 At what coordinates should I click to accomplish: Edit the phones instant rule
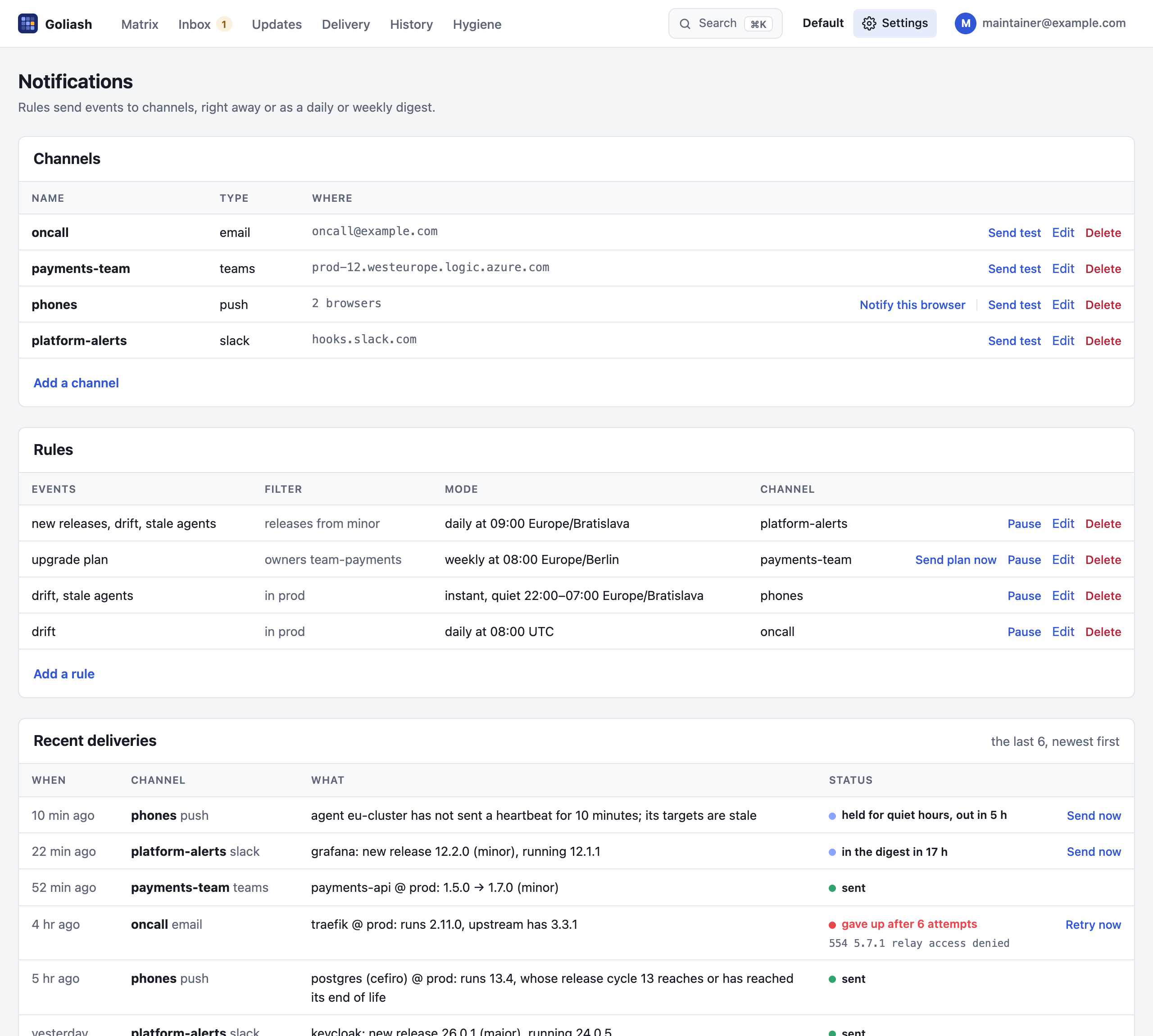pyautogui.click(x=1062, y=596)
